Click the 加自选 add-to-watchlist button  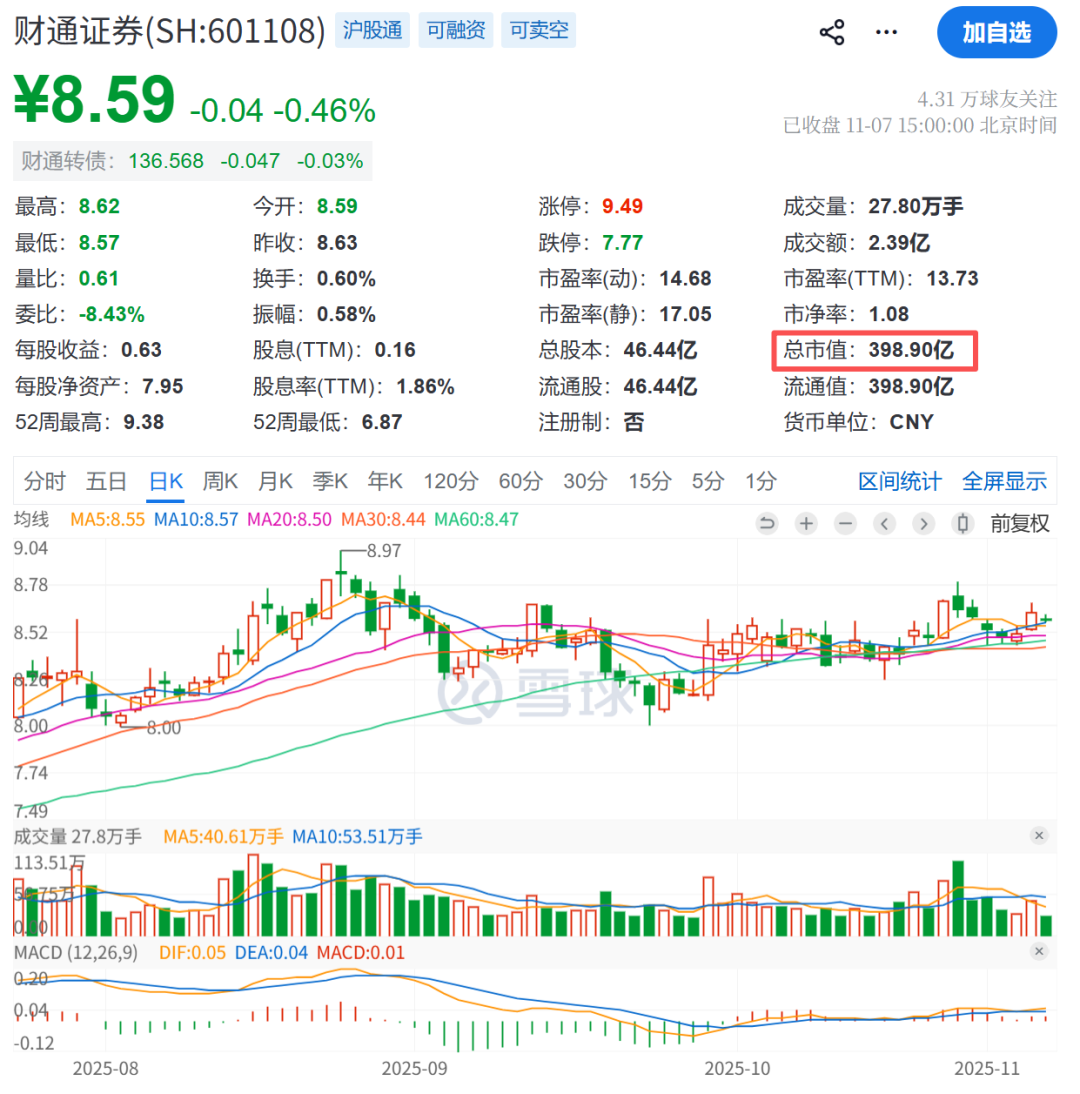997,32
